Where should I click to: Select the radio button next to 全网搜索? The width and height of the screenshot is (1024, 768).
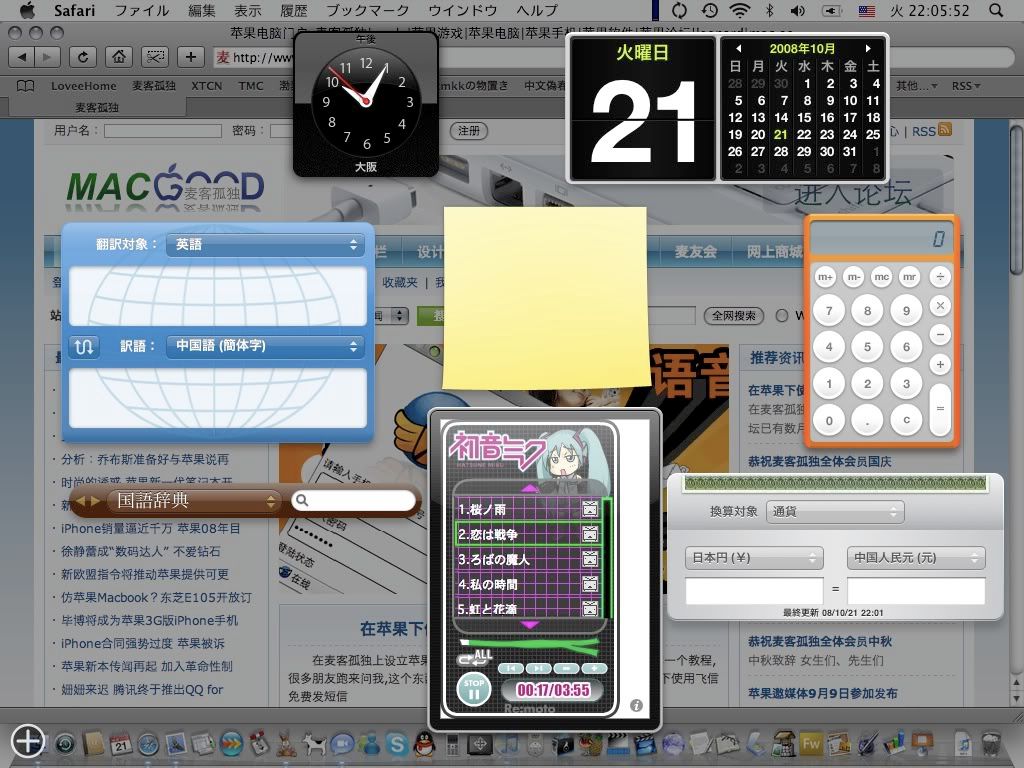point(782,316)
